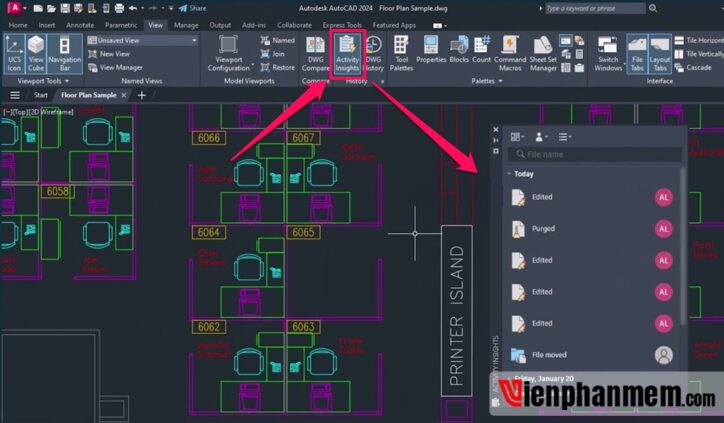Open the Unsaved View dropdown
724x423 pixels.
(143, 40)
